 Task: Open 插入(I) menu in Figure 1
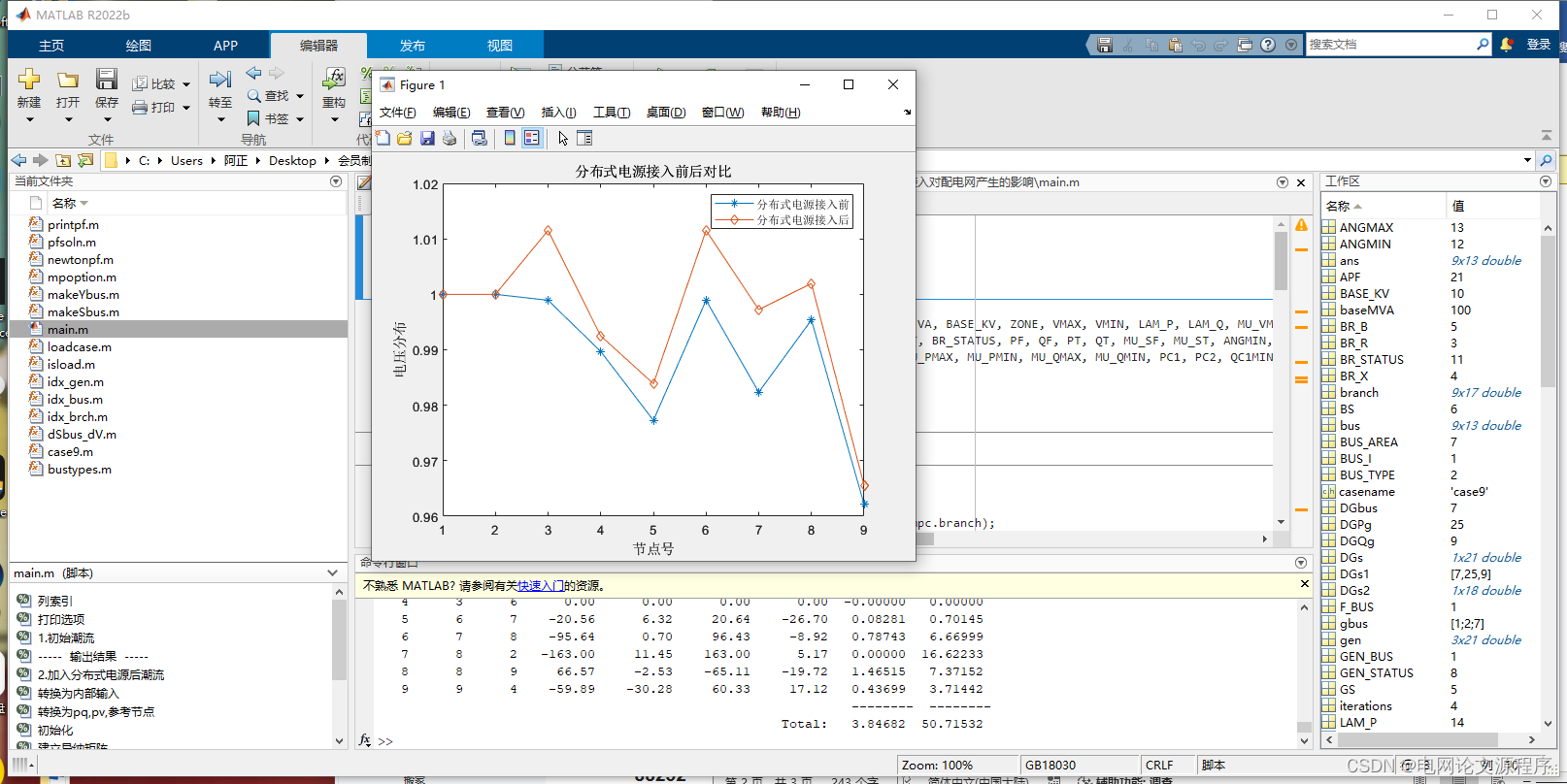click(x=558, y=113)
